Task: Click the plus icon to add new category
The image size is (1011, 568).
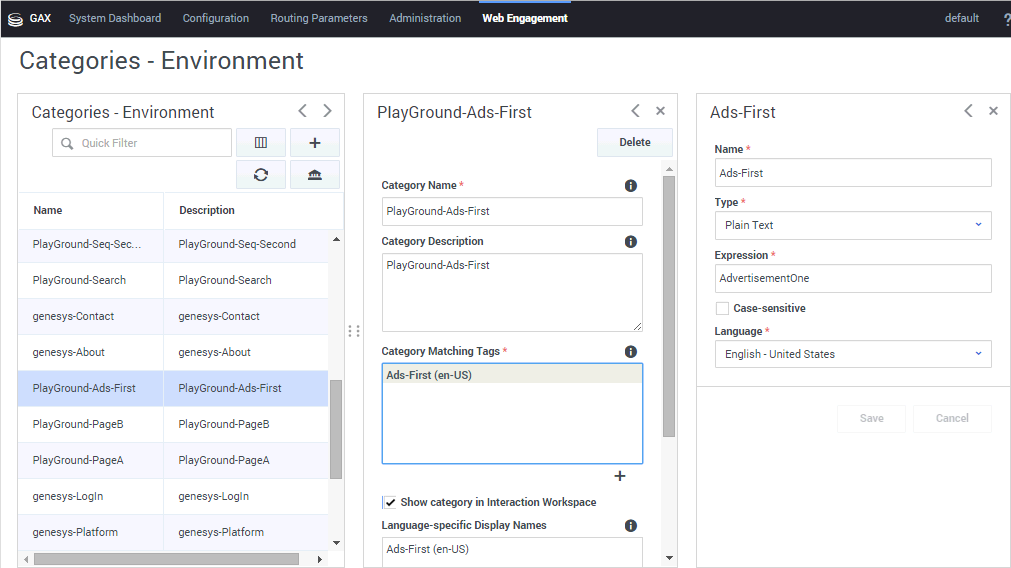Action: click(x=315, y=143)
